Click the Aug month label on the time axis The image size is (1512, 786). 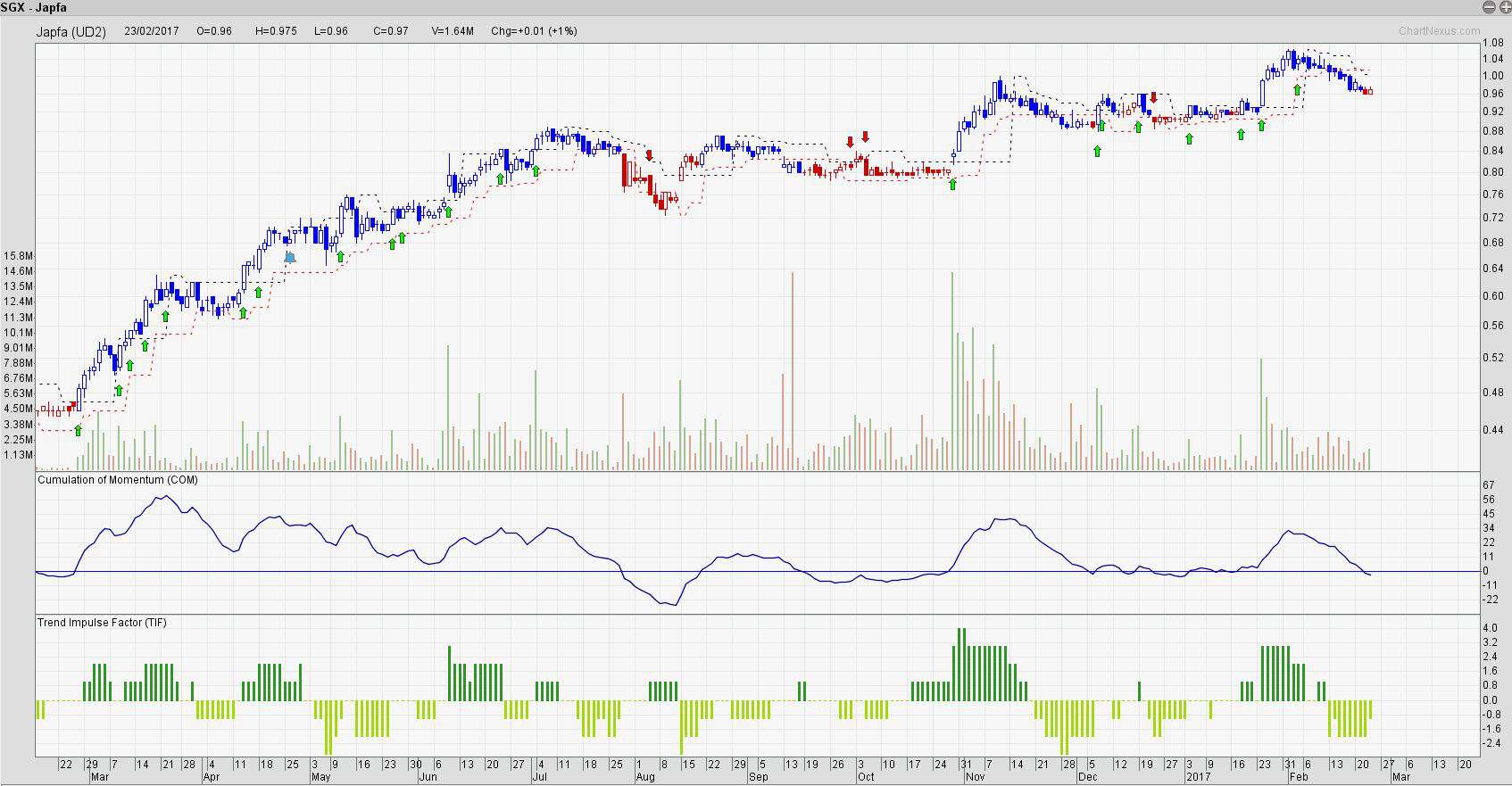[645, 777]
